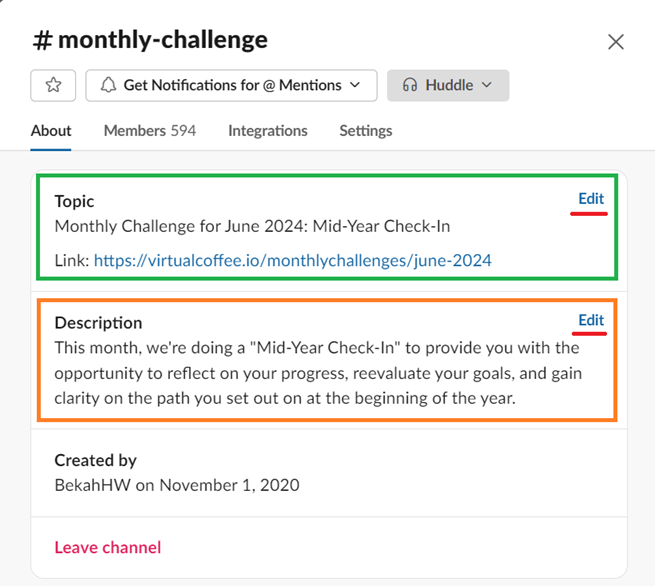Open the Huddle dropdown arrow
The width and height of the screenshot is (655, 586).
487,86
